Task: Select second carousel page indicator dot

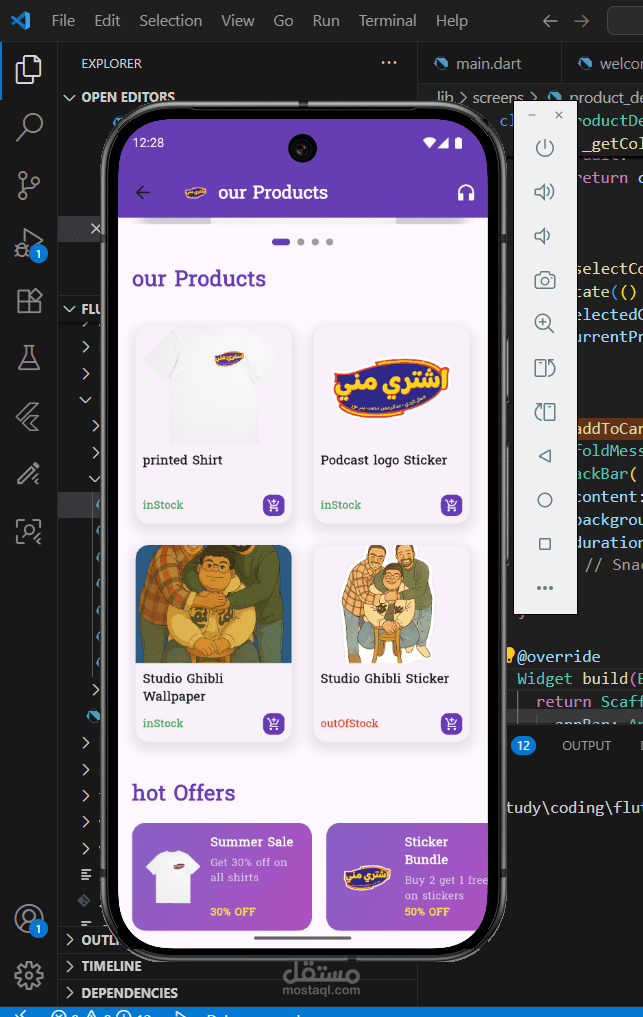Action: tap(300, 242)
